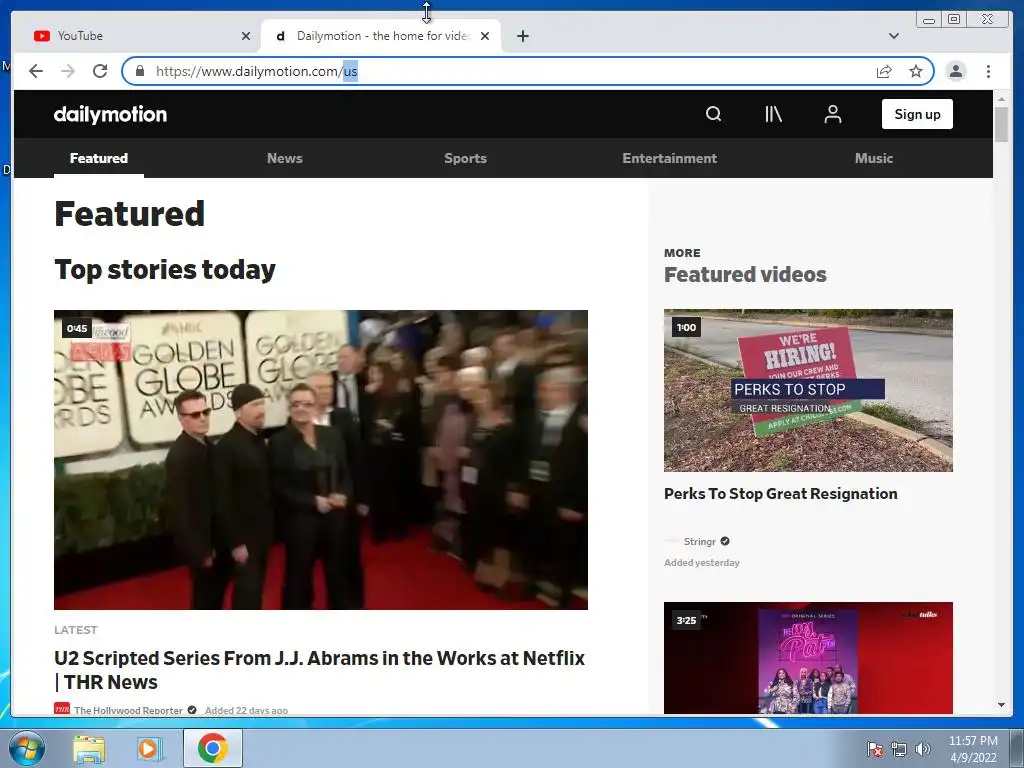This screenshot has width=1024, height=768.
Task: Reload the current page
Action: point(100,71)
